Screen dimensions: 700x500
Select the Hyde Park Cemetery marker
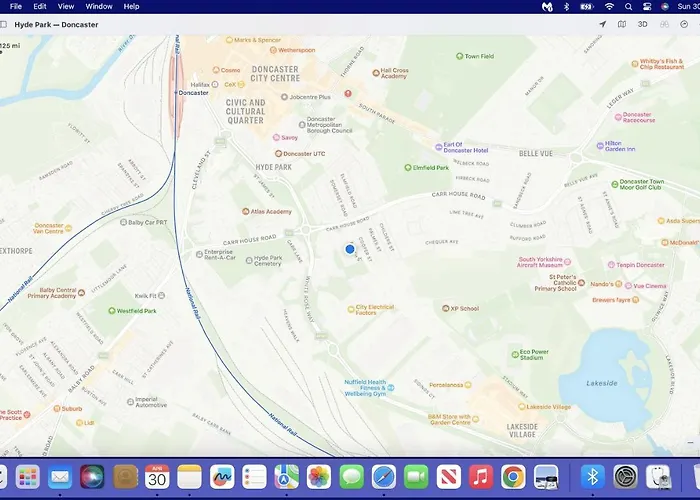click(249, 260)
